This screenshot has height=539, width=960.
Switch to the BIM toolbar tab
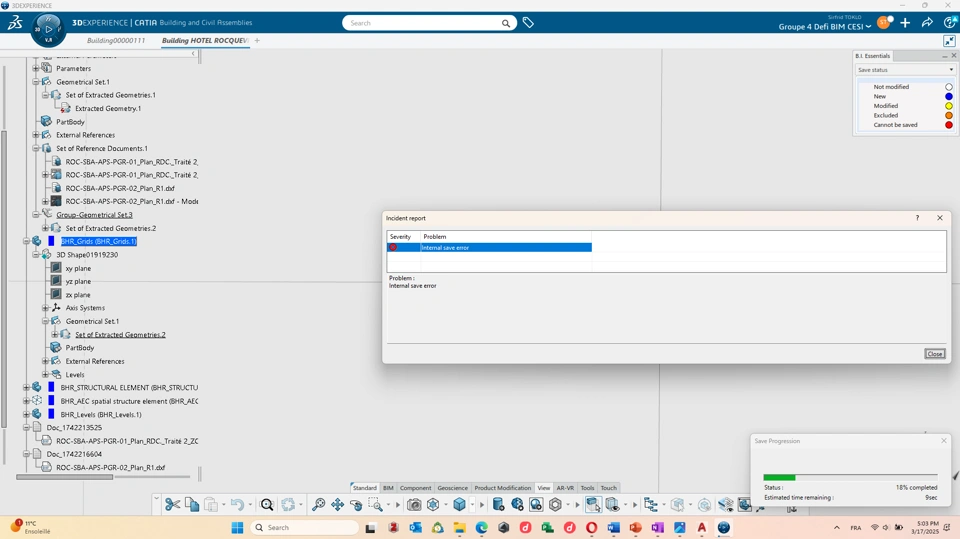[x=388, y=488]
